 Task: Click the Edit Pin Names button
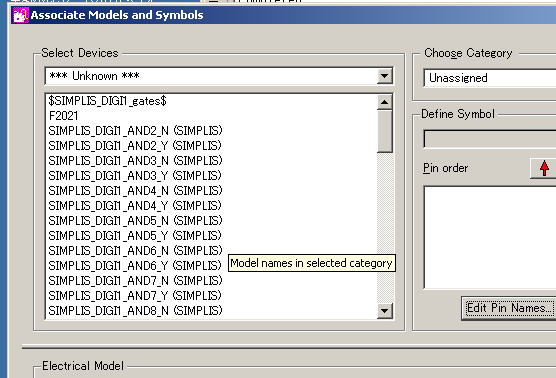509,308
